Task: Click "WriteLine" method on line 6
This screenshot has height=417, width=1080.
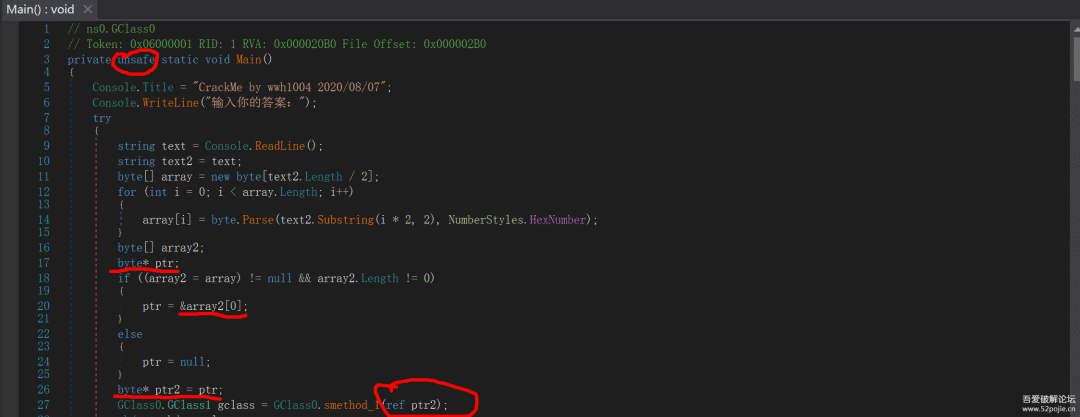Action: (170, 102)
